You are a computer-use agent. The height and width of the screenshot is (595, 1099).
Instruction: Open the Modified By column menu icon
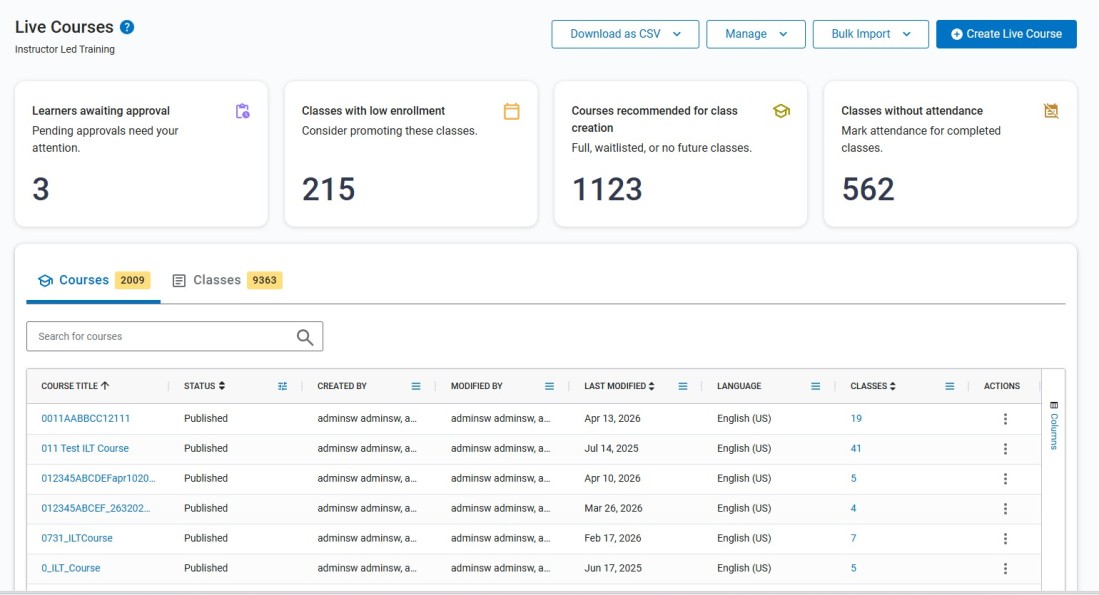click(550, 386)
